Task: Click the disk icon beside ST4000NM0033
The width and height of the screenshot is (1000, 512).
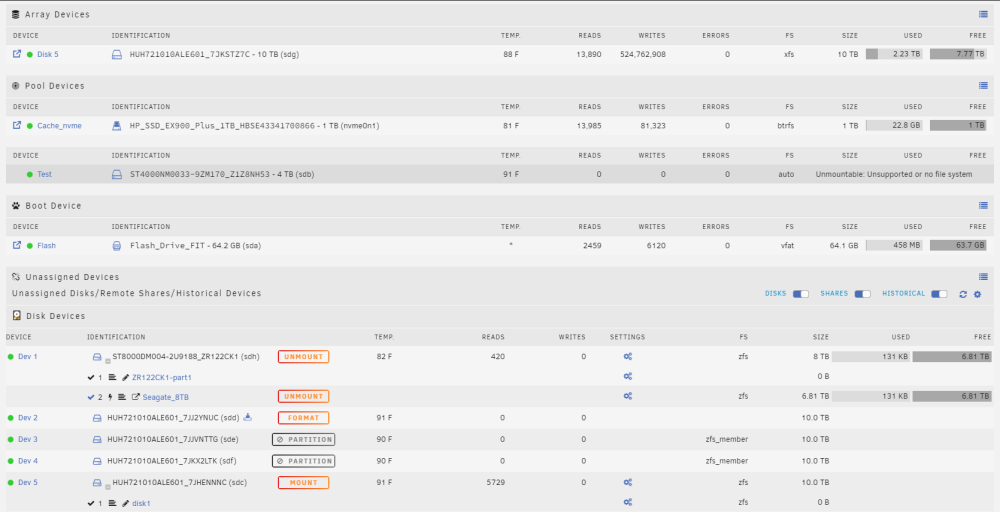Action: click(117, 175)
